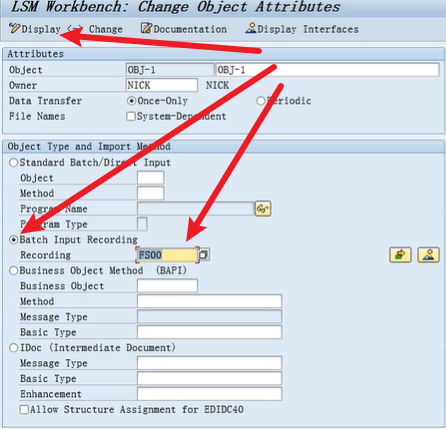Select Standard Batch/Direct Input radio button
This screenshot has height=429, width=446.
pos(13,163)
